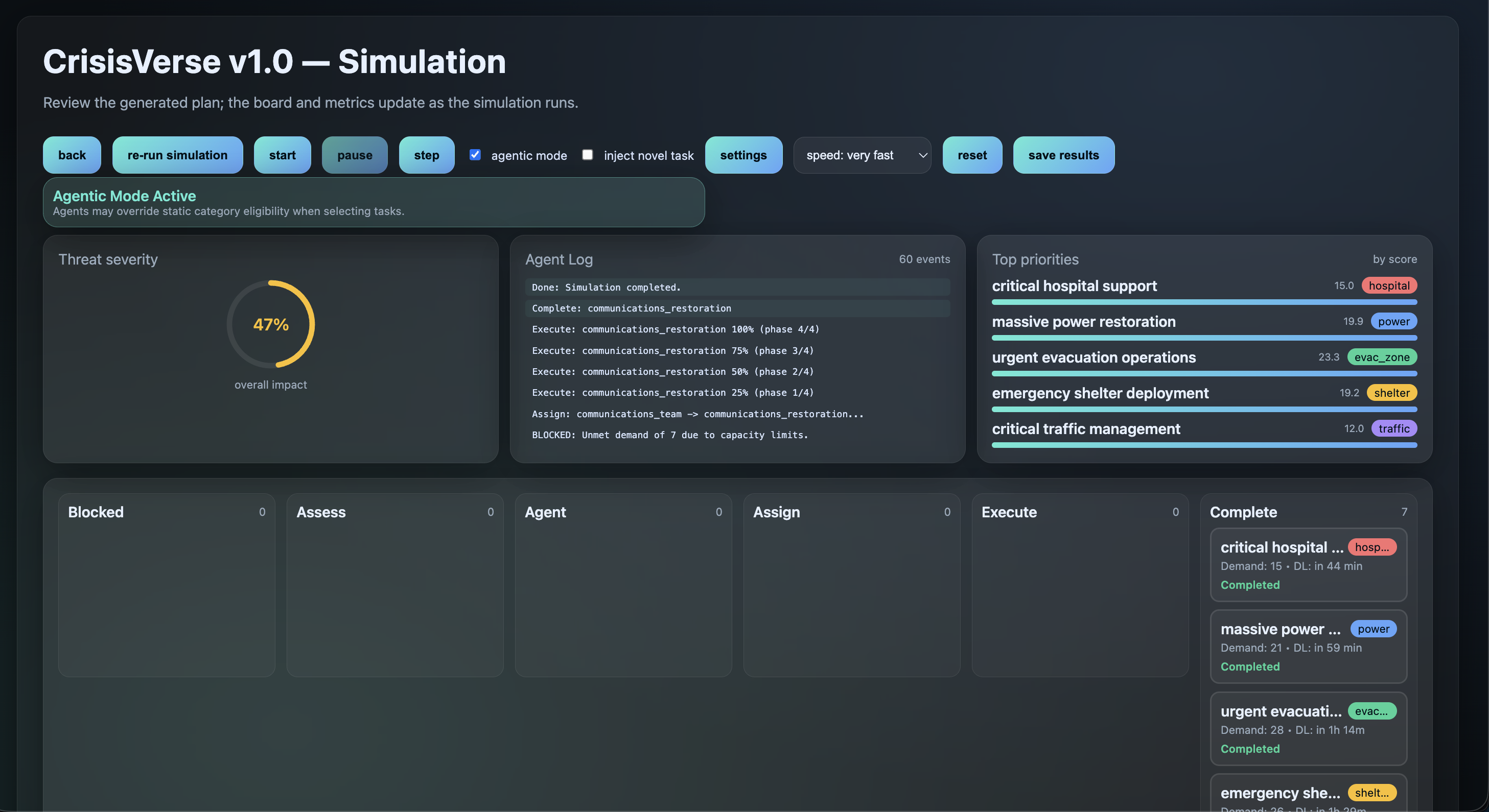Select the massive power completed card
Image resolution: width=1489 pixels, height=812 pixels.
click(1308, 647)
